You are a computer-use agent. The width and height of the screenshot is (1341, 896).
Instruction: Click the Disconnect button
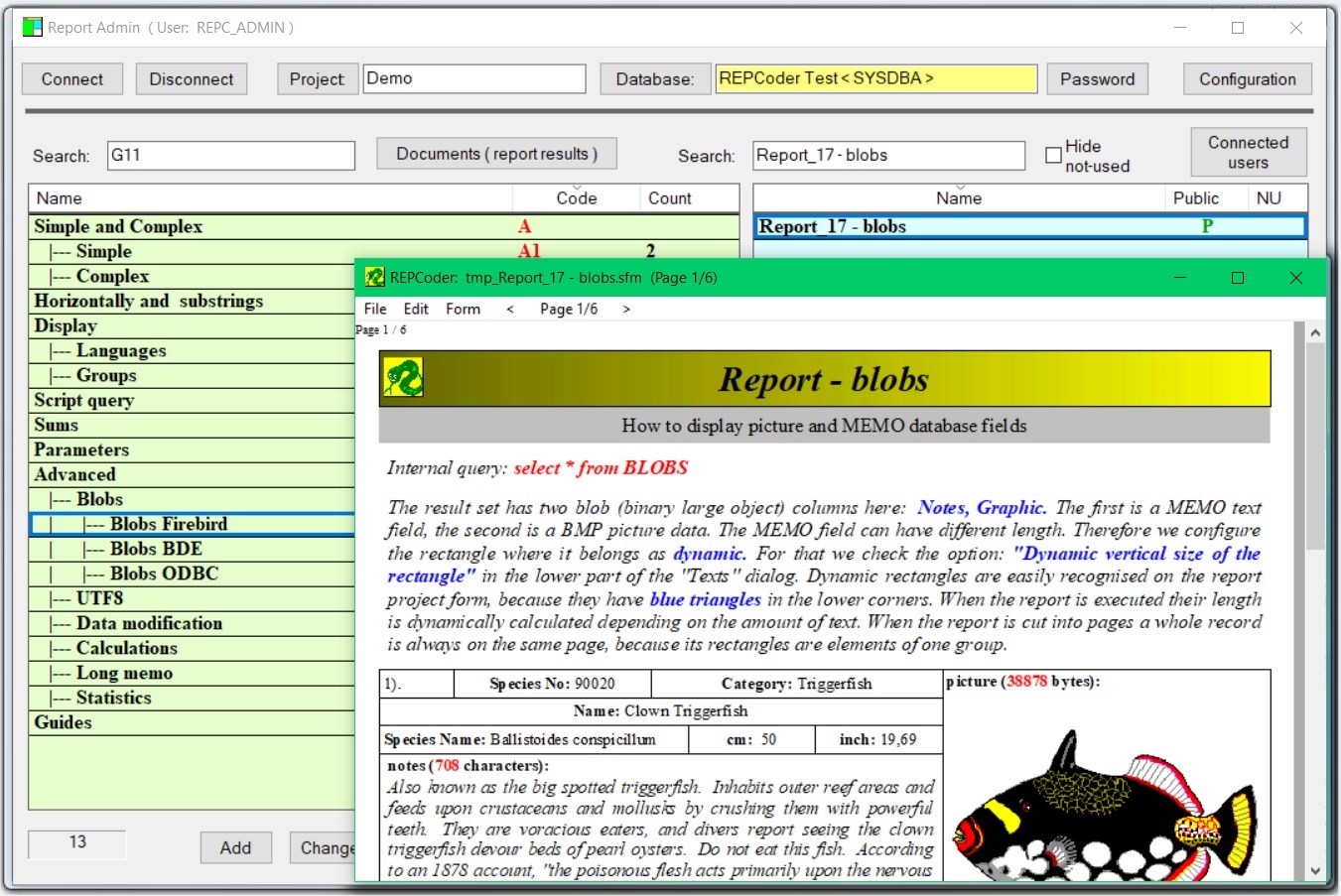(x=192, y=79)
